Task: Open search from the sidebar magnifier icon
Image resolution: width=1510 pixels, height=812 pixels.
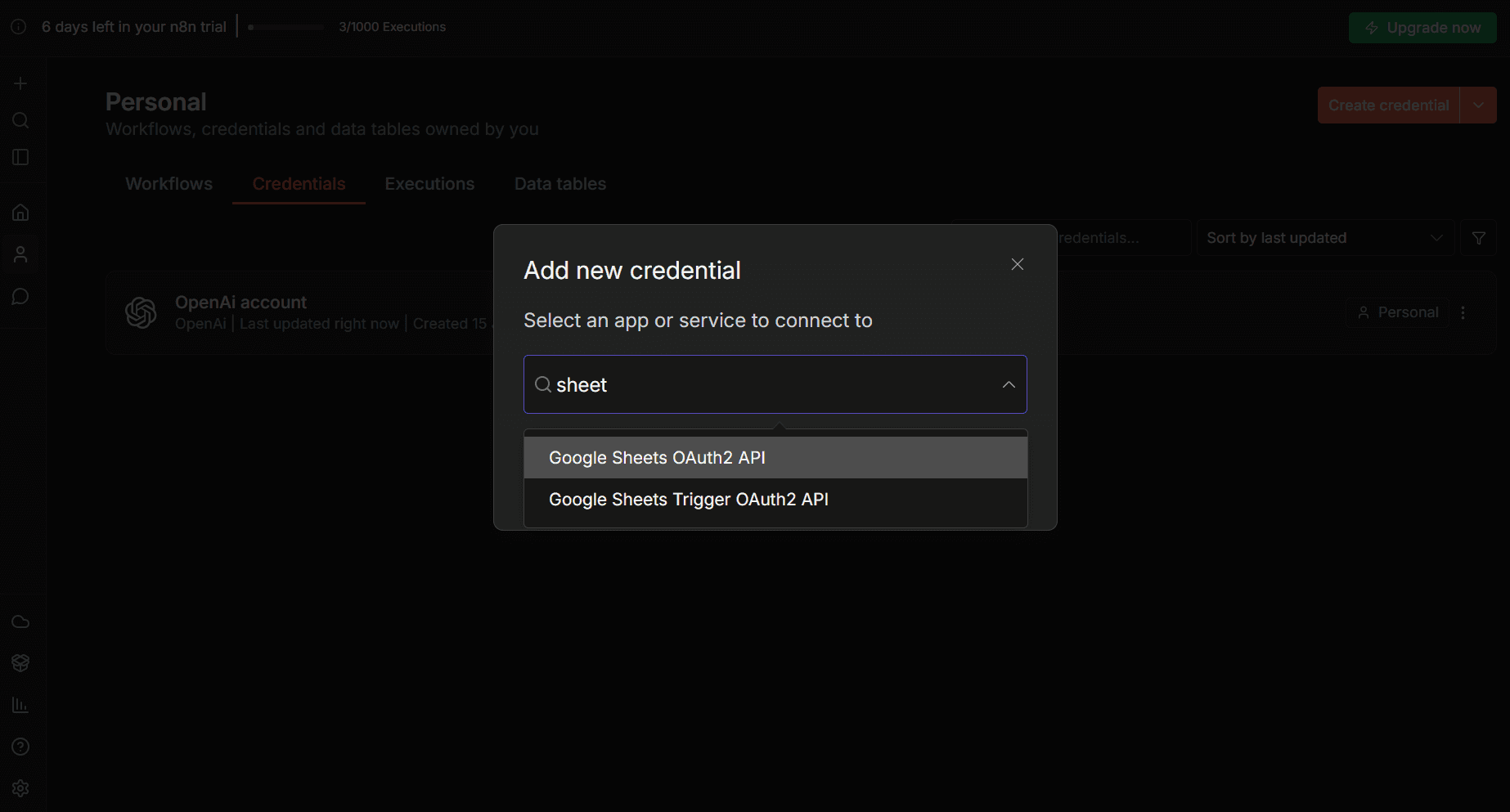Action: [x=20, y=120]
